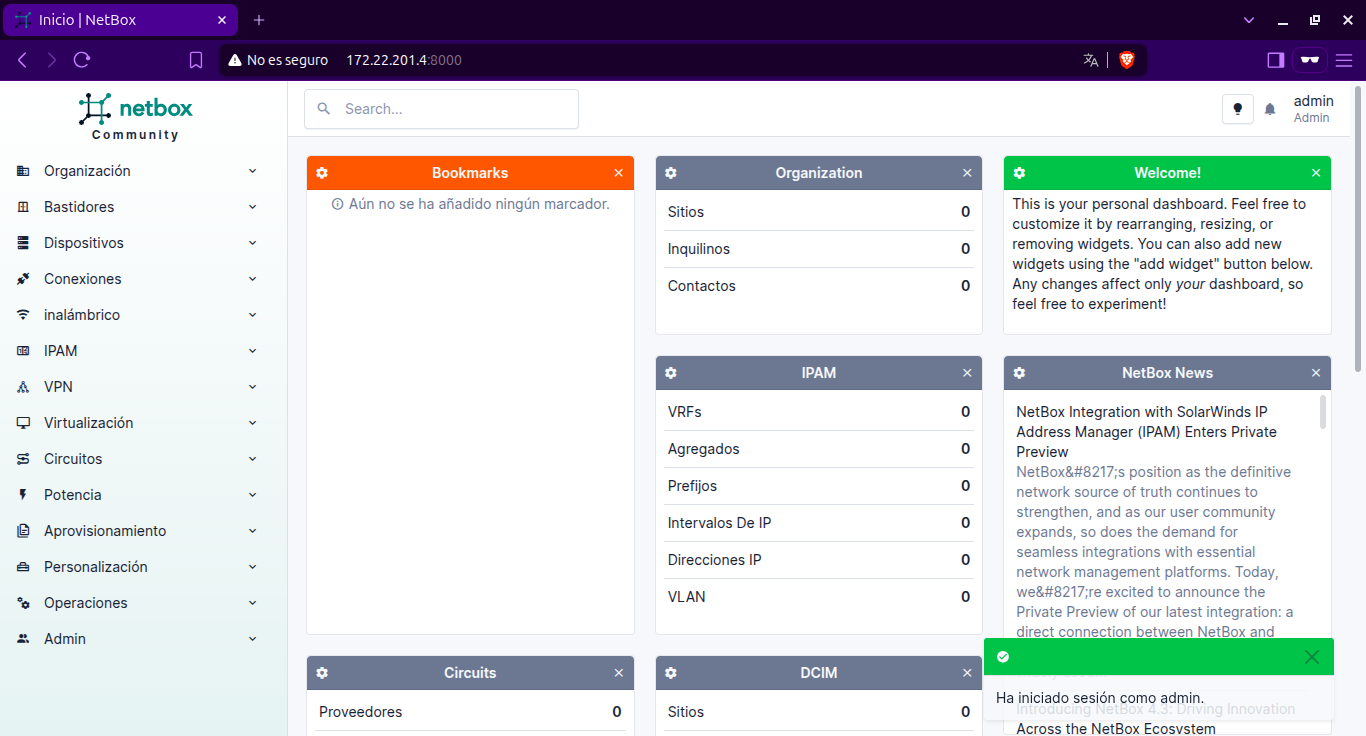Open the notifications bell
The width and height of the screenshot is (1366, 736).
[1270, 109]
